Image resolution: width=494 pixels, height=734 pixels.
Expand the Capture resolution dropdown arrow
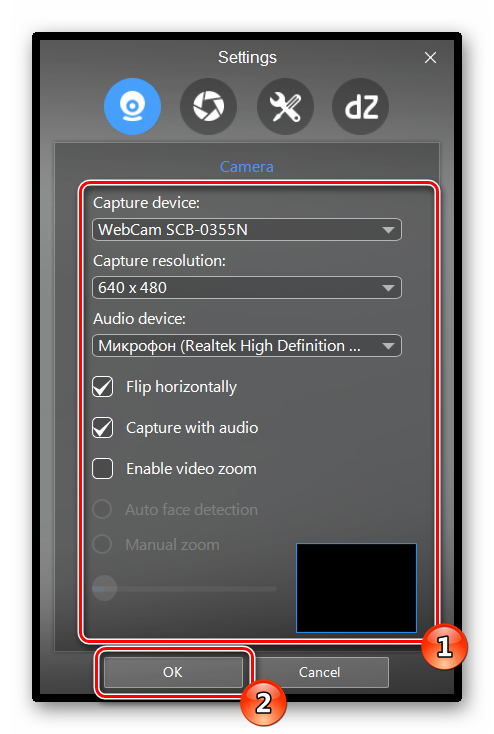click(388, 288)
